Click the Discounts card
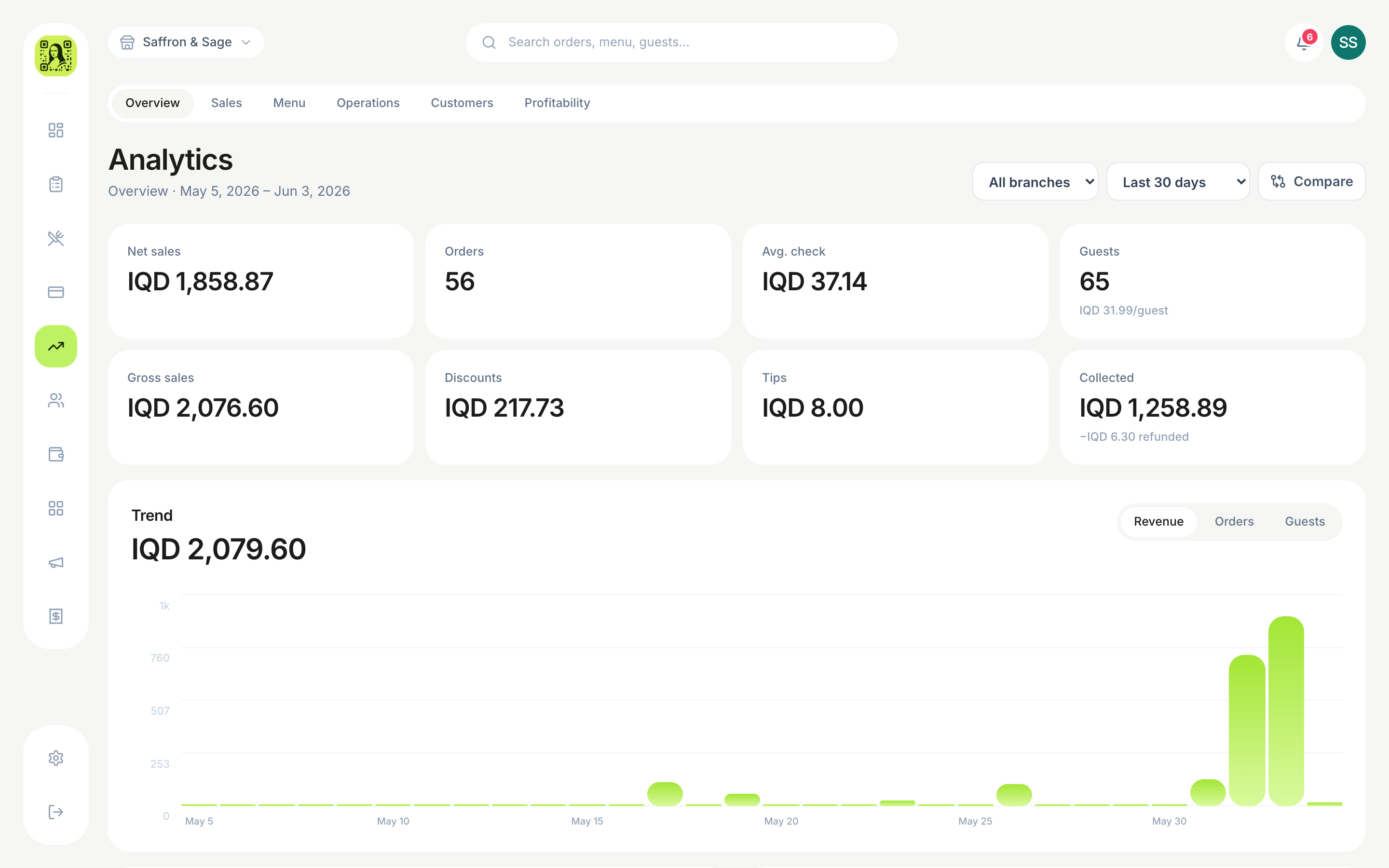Image resolution: width=1389 pixels, height=868 pixels. click(x=578, y=407)
